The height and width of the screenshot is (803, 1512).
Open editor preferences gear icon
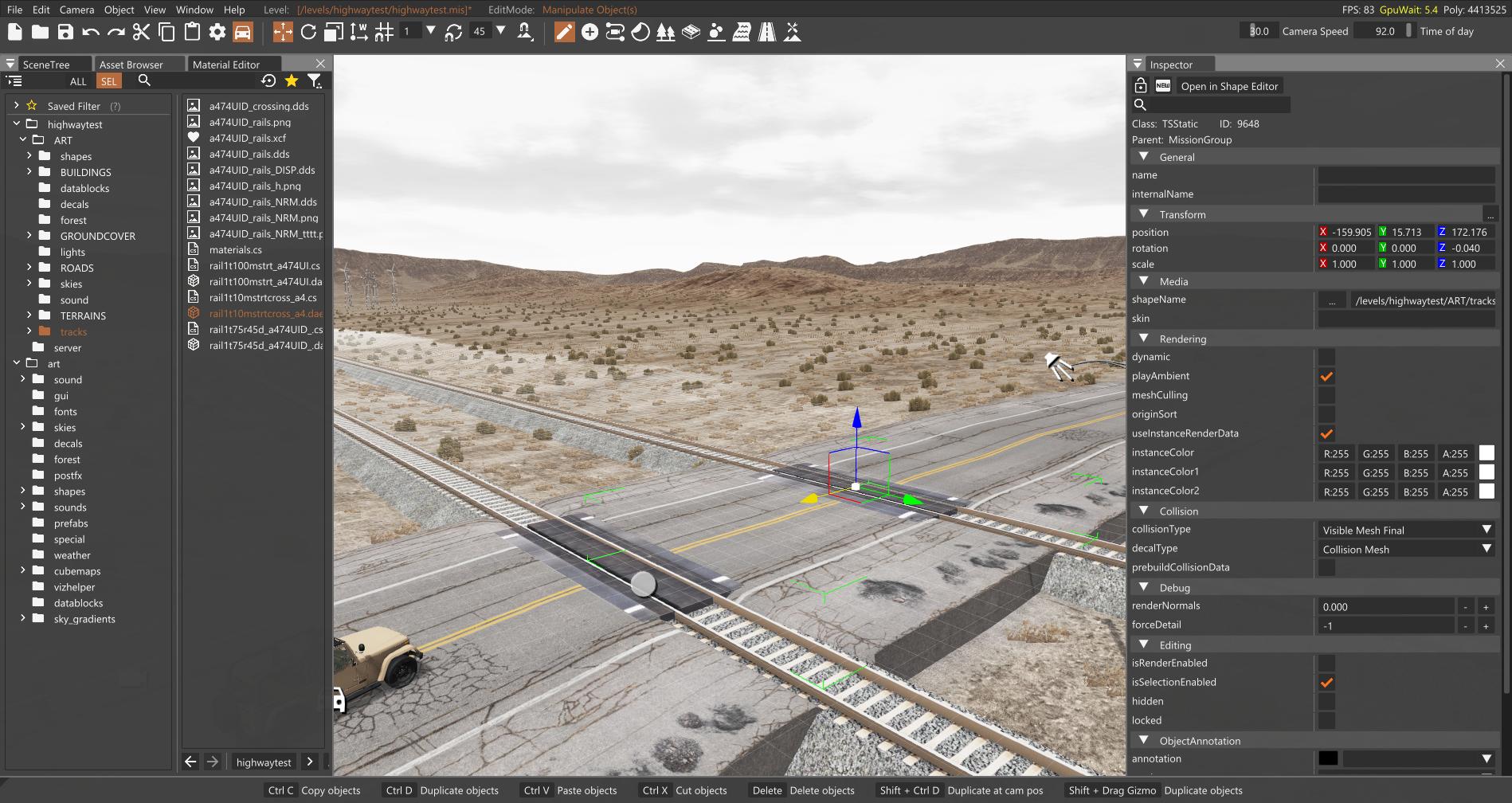217,32
